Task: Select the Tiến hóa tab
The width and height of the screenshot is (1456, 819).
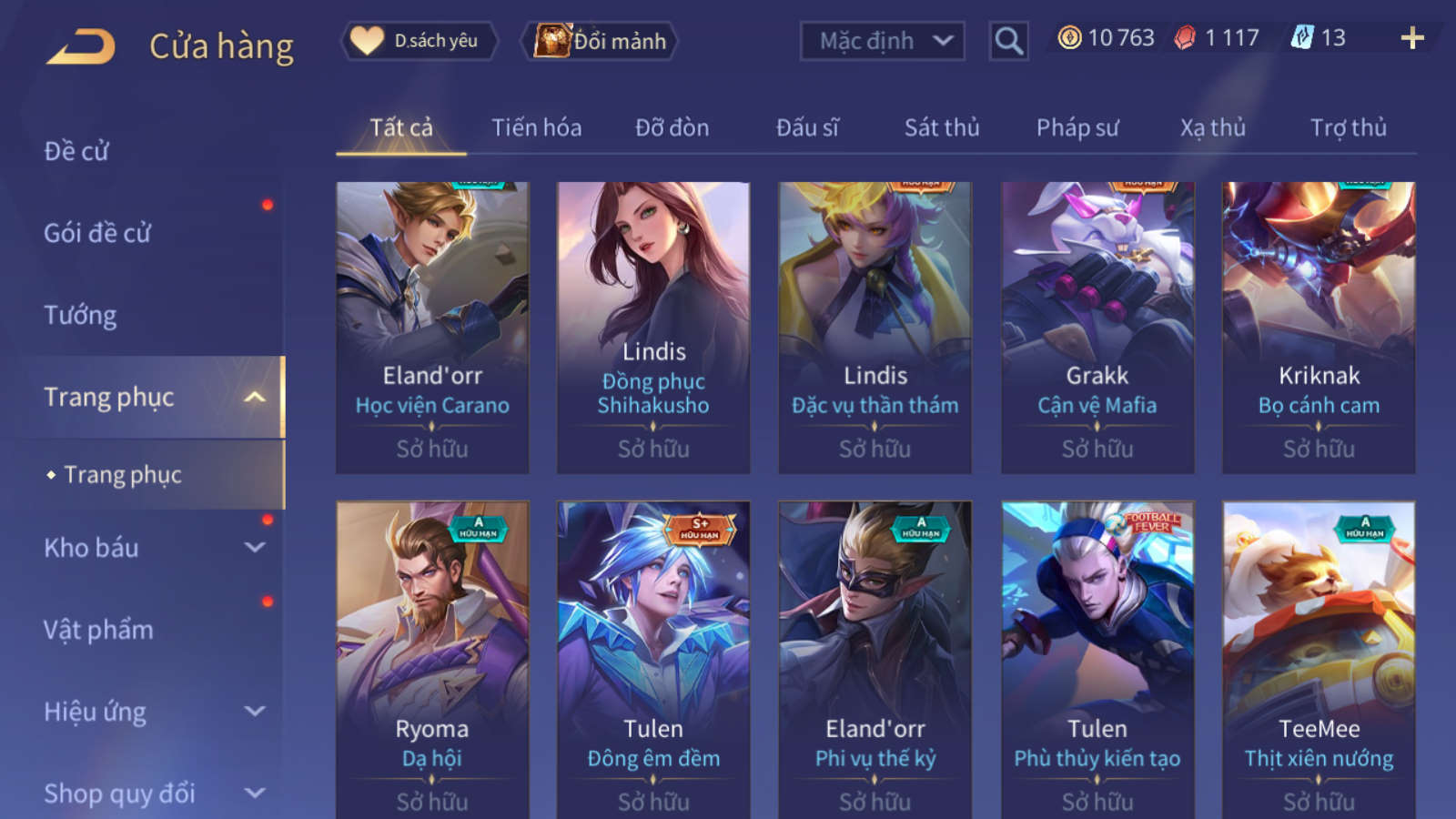Action: (536, 128)
